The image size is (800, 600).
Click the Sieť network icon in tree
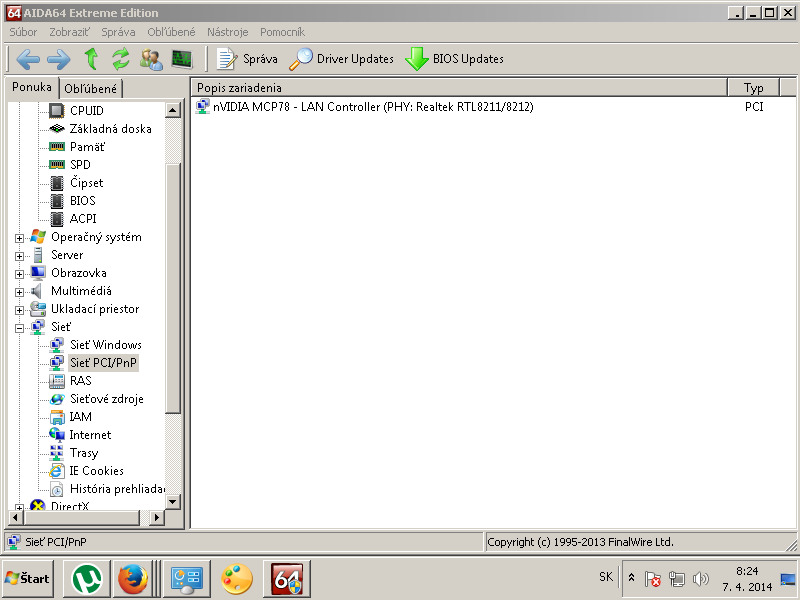click(38, 327)
